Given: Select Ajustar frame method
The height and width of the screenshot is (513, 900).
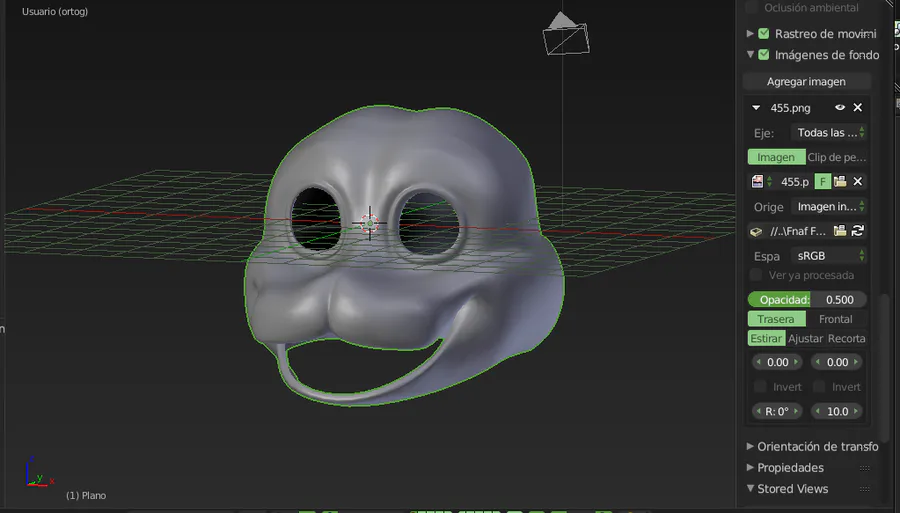Looking at the screenshot, I should tap(805, 339).
